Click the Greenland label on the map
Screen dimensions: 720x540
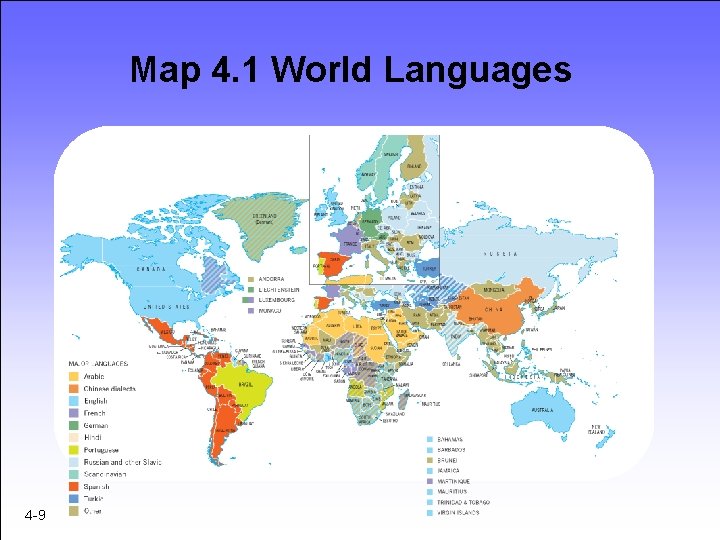point(264,219)
